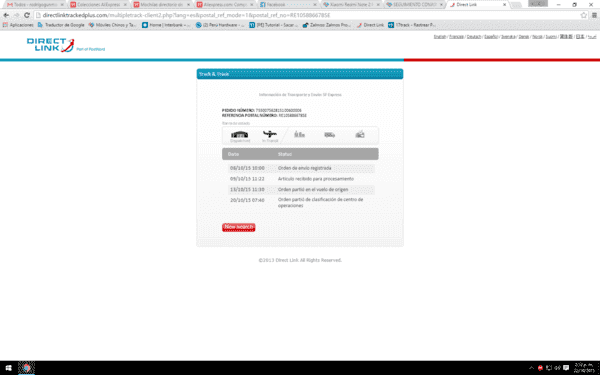Open the Móviles Chinos bookmark
Screen dimensions: 600x375
pos(112,25)
